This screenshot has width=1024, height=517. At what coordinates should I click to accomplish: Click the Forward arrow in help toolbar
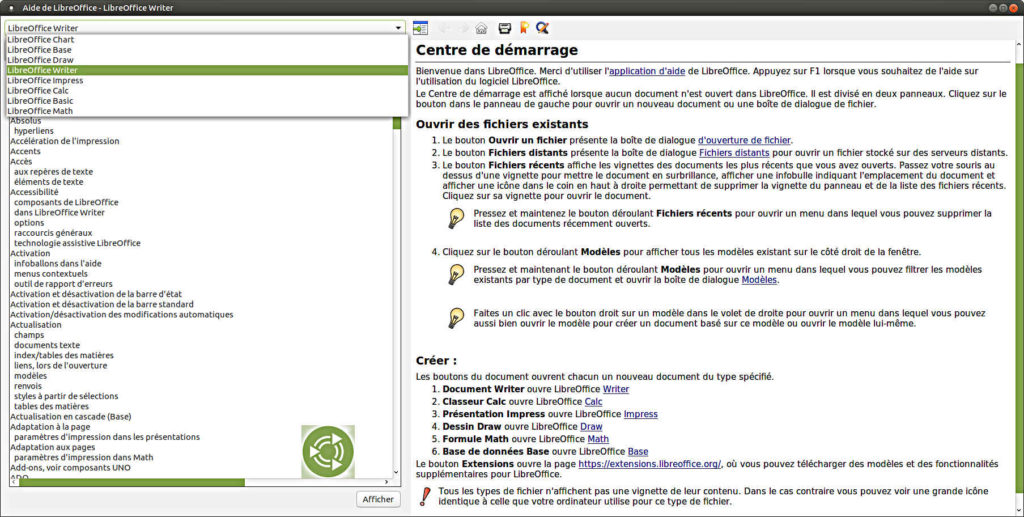[463, 28]
